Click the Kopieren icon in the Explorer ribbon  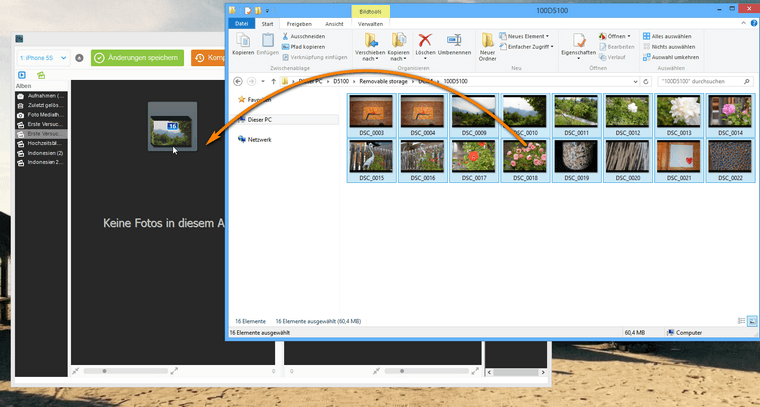(x=243, y=40)
